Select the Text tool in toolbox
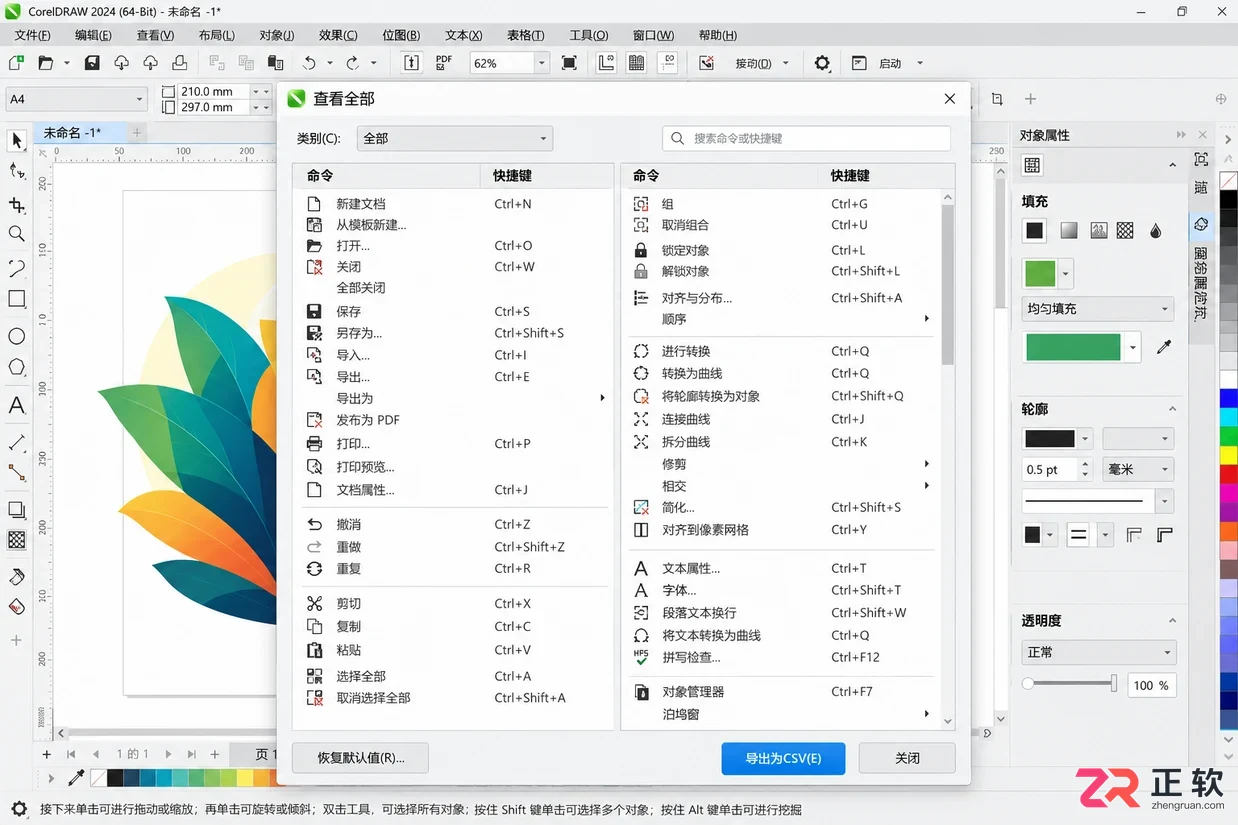Image resolution: width=1238 pixels, height=825 pixels. point(17,405)
